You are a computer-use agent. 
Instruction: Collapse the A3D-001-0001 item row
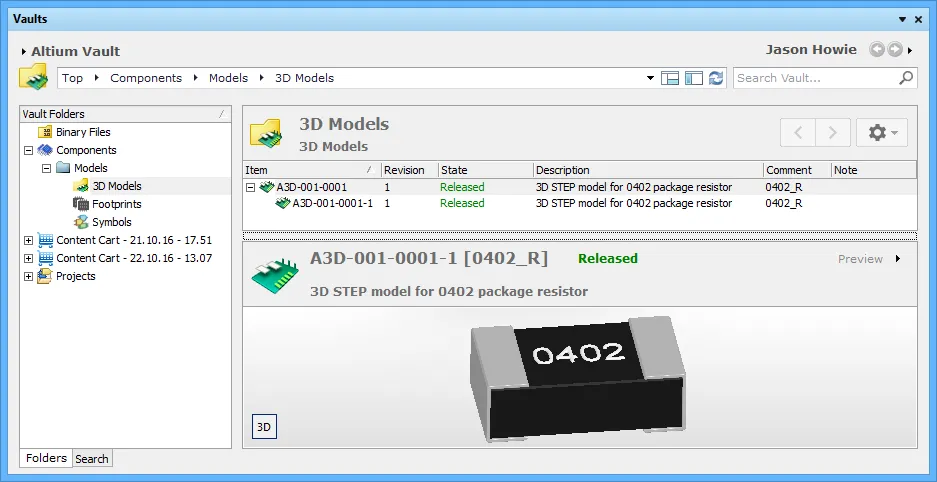pyautogui.click(x=251, y=188)
